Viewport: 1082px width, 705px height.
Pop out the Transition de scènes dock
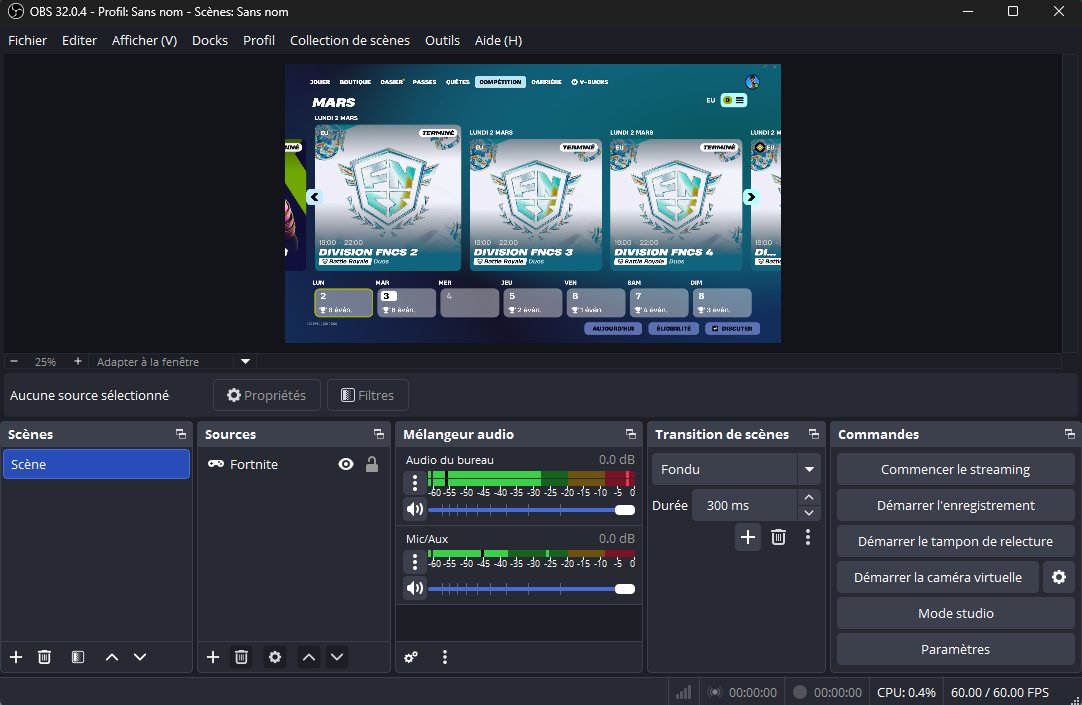click(x=814, y=434)
